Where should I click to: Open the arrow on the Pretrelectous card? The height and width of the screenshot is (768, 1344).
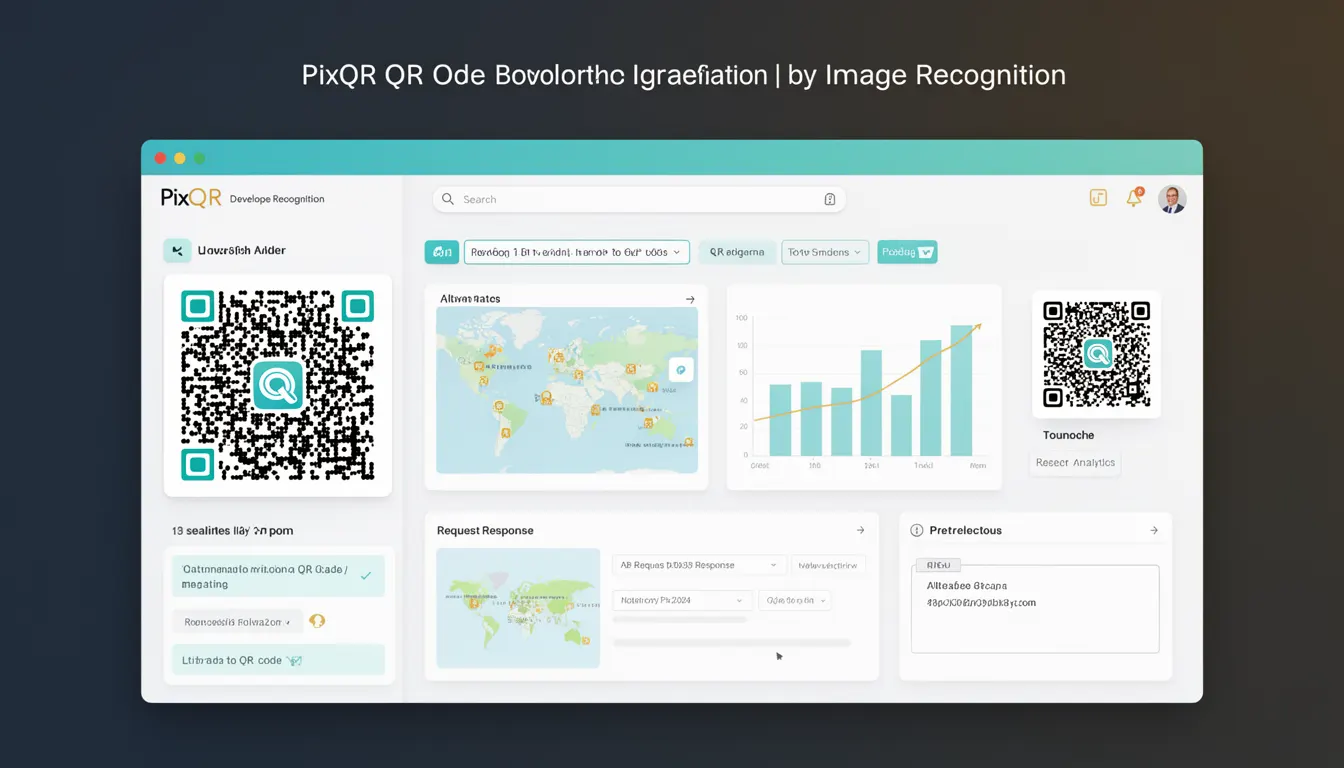click(x=1154, y=530)
